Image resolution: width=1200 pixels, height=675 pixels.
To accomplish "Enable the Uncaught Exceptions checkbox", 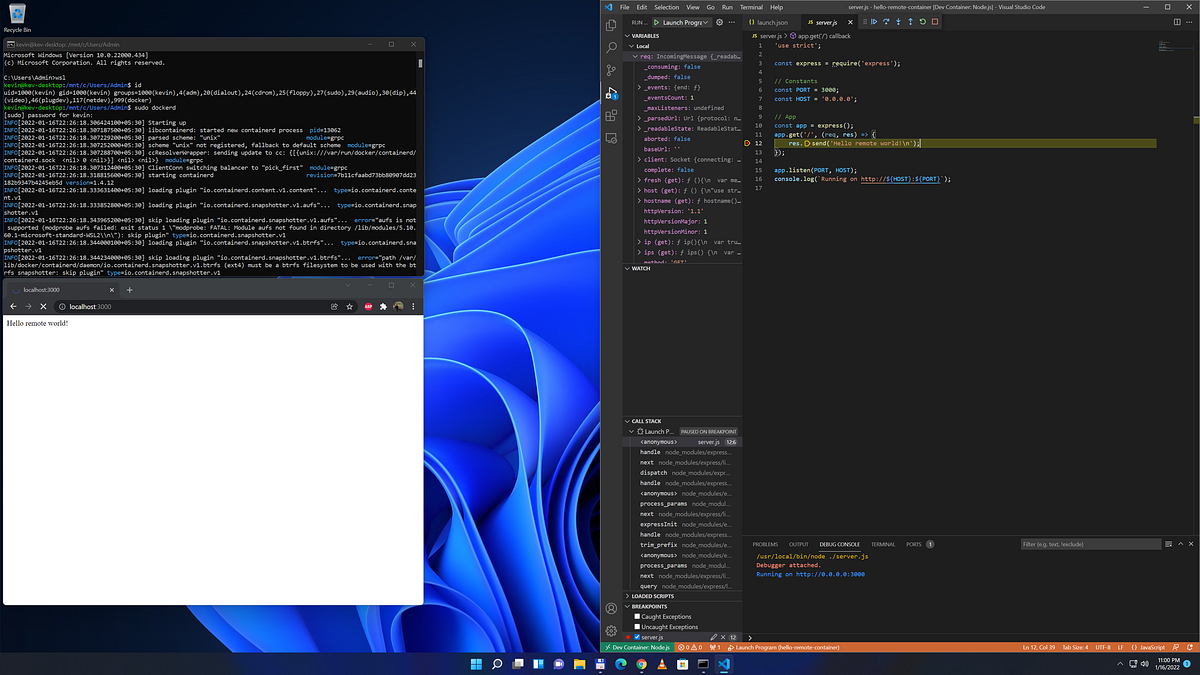I will click(635, 626).
